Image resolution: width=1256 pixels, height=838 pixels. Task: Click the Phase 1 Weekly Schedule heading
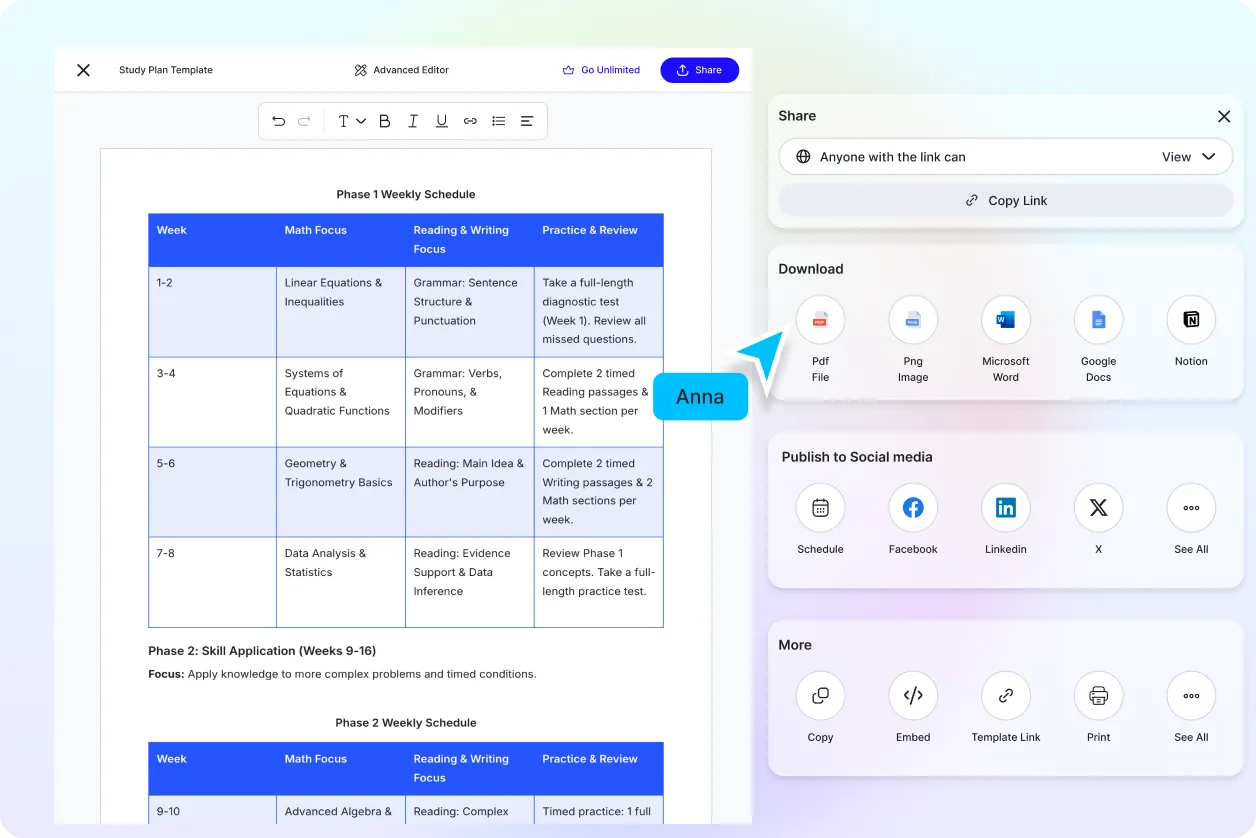pyautogui.click(x=406, y=194)
